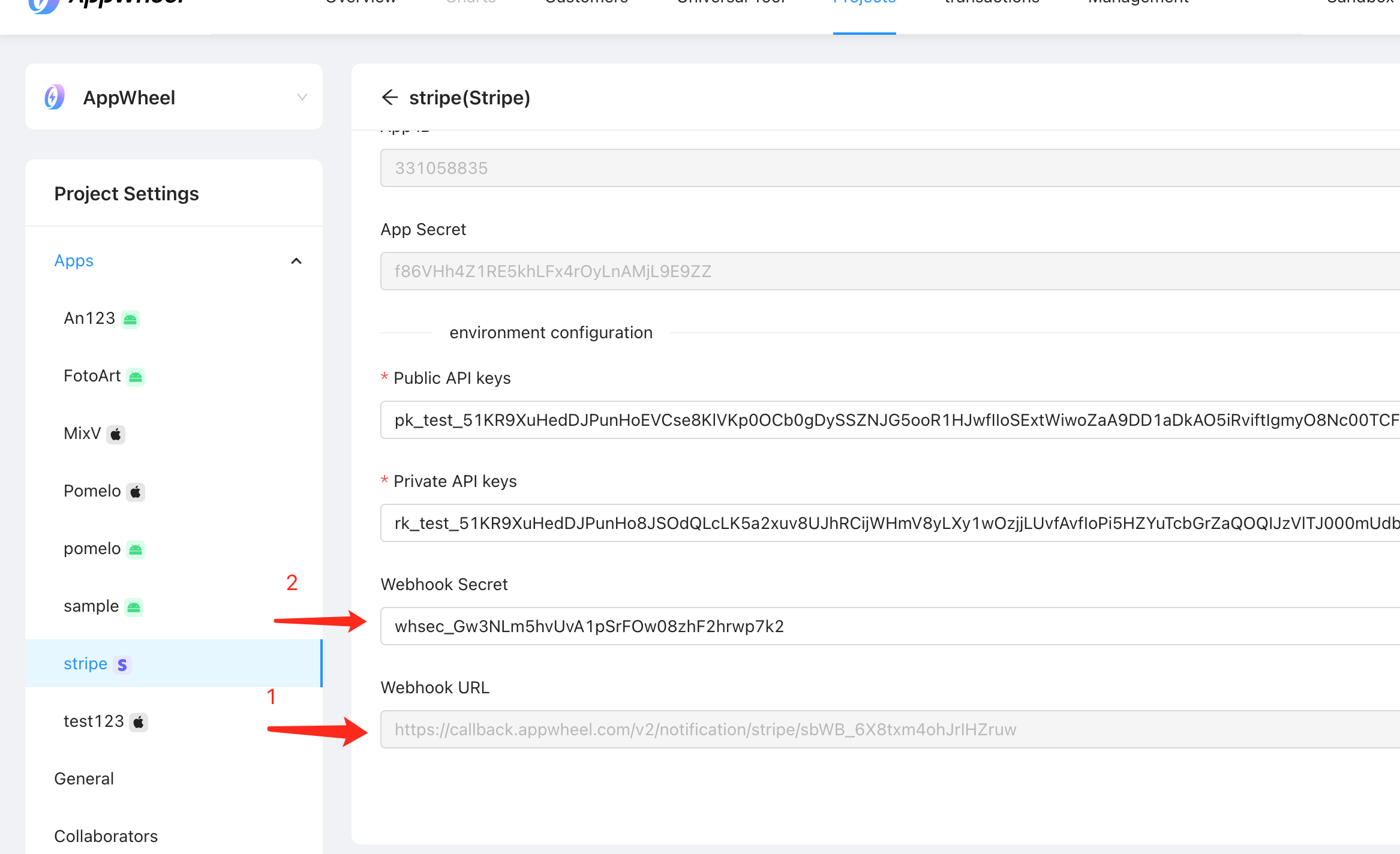Viewport: 1400px width, 854px height.
Task: Open the Collaborators settings item
Action: pos(106,836)
